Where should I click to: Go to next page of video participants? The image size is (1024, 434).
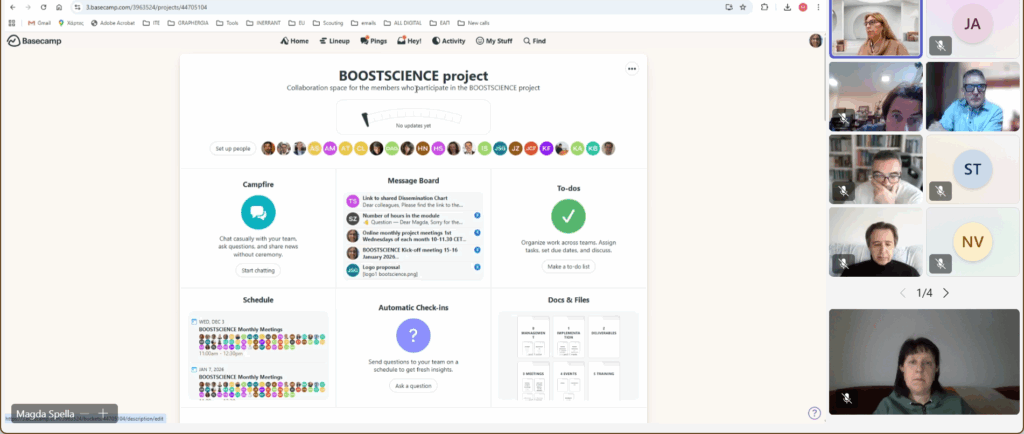(946, 293)
